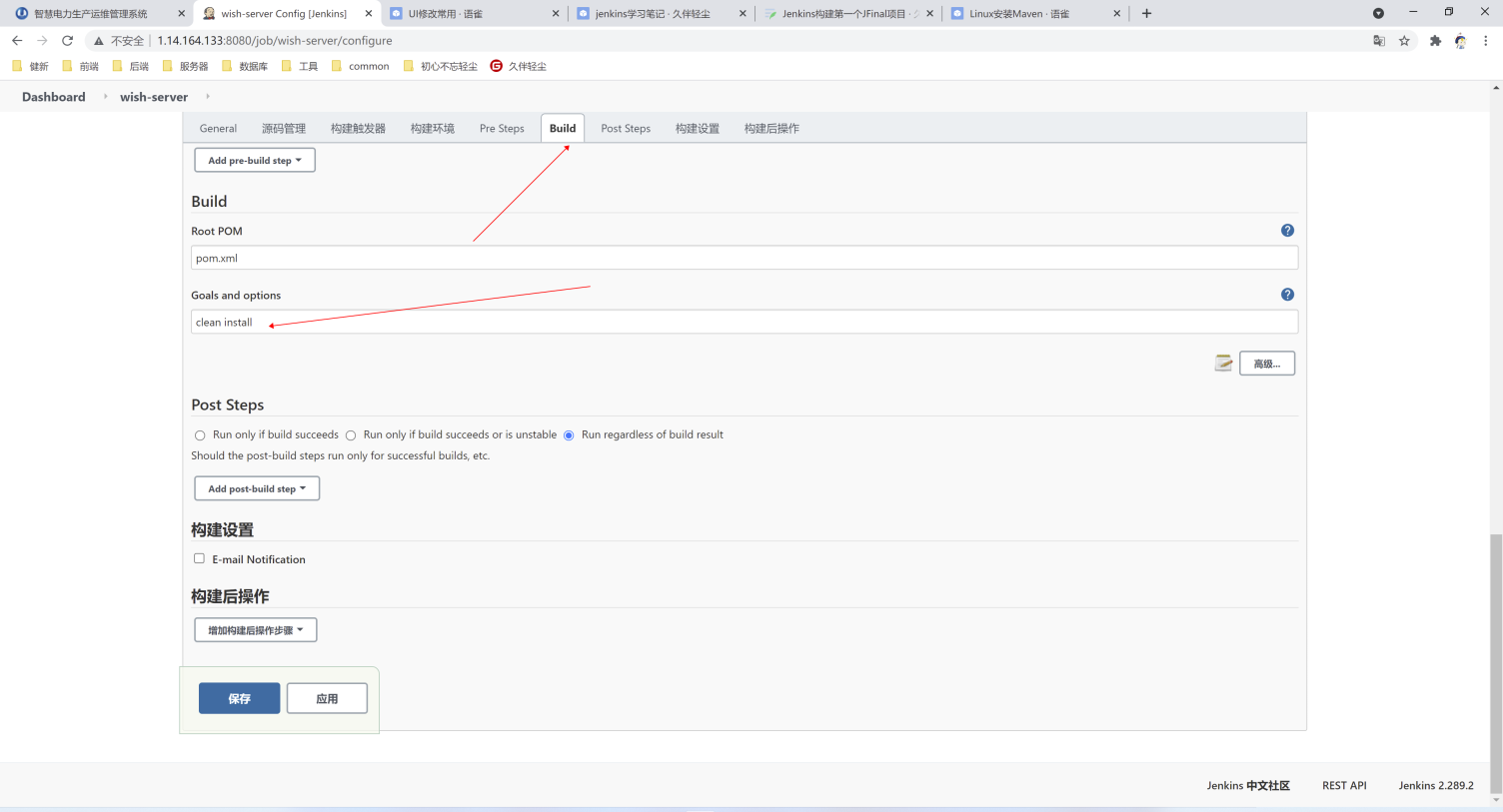Click the browser extensions puzzle icon
The width and height of the screenshot is (1503, 812).
tap(1435, 41)
